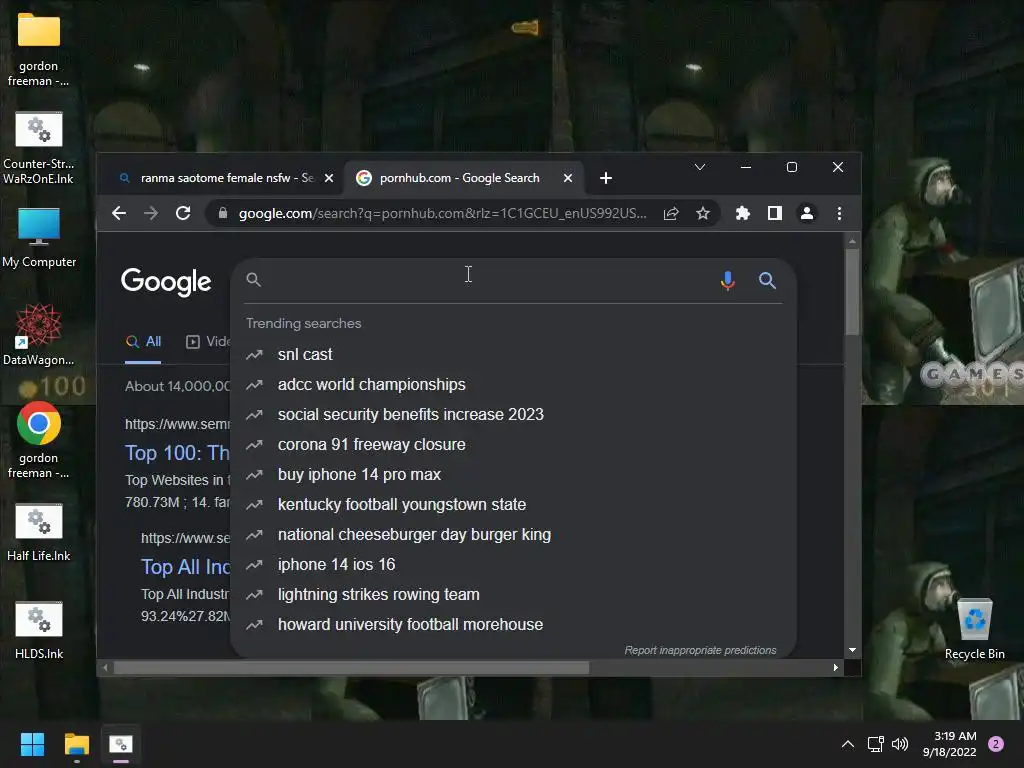Select the DataWagon desktop shortcut

coord(39,335)
